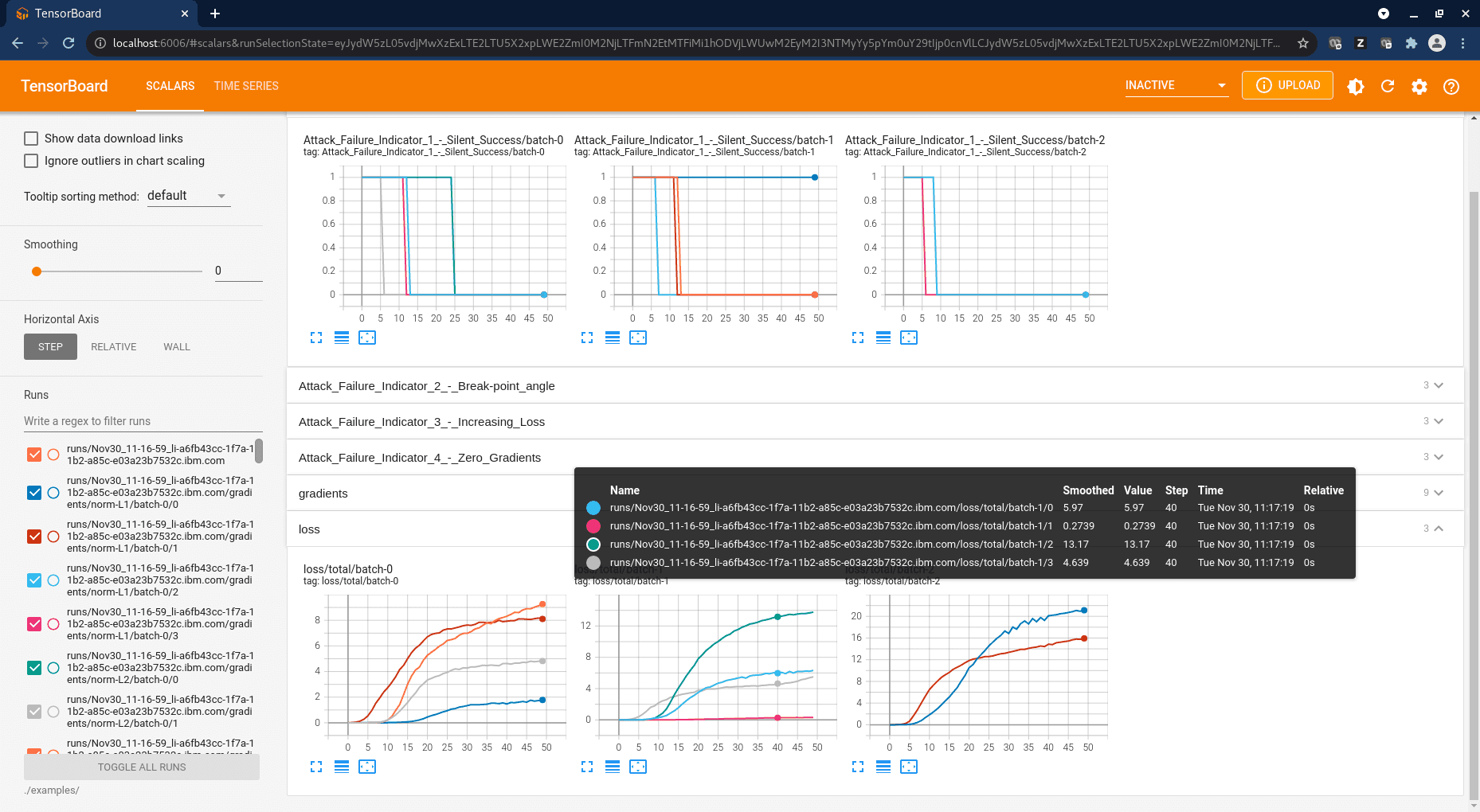Open TensorBoard help icon
The width and height of the screenshot is (1480, 812).
click(x=1451, y=86)
